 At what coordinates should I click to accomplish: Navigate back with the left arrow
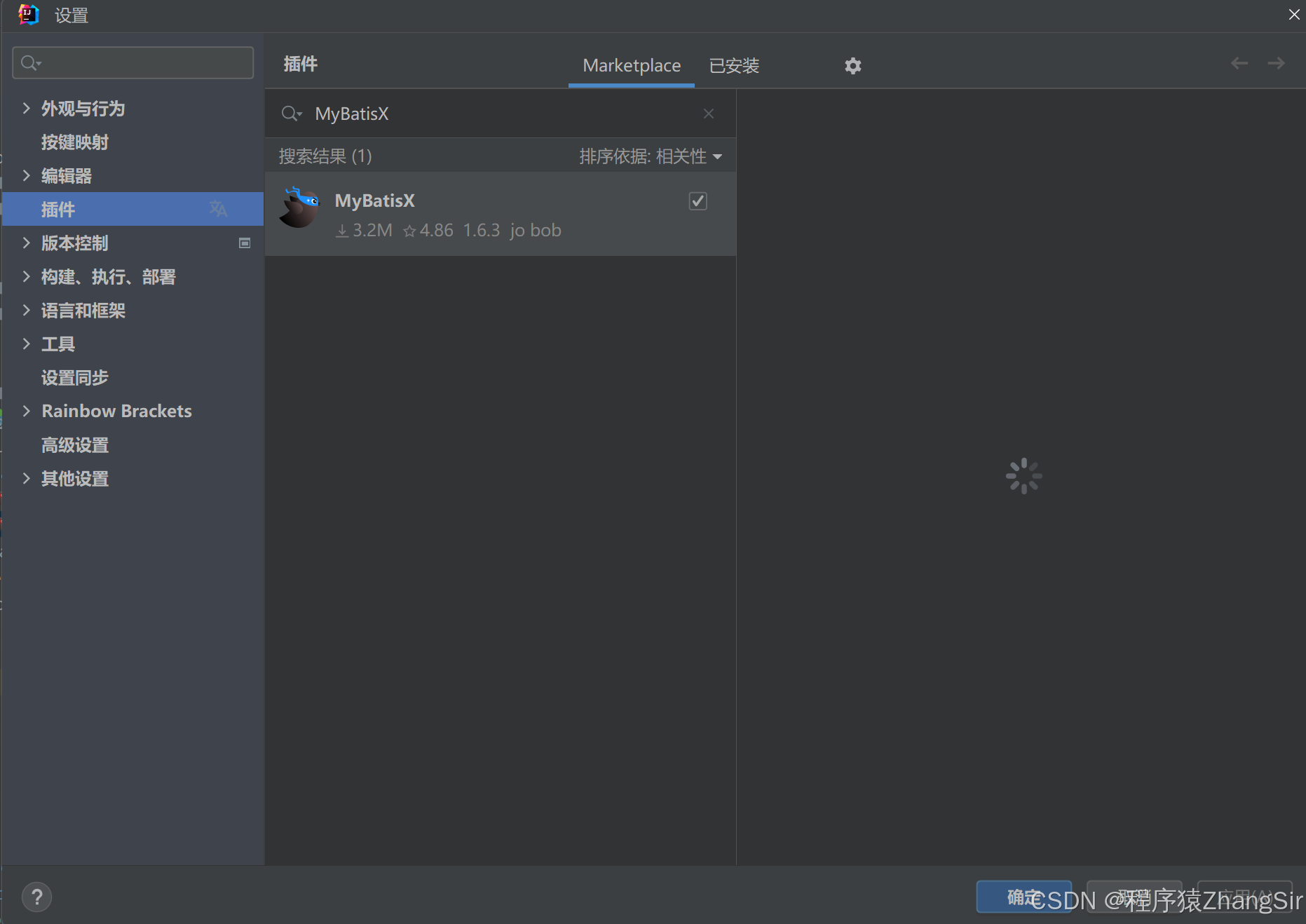tap(1239, 63)
